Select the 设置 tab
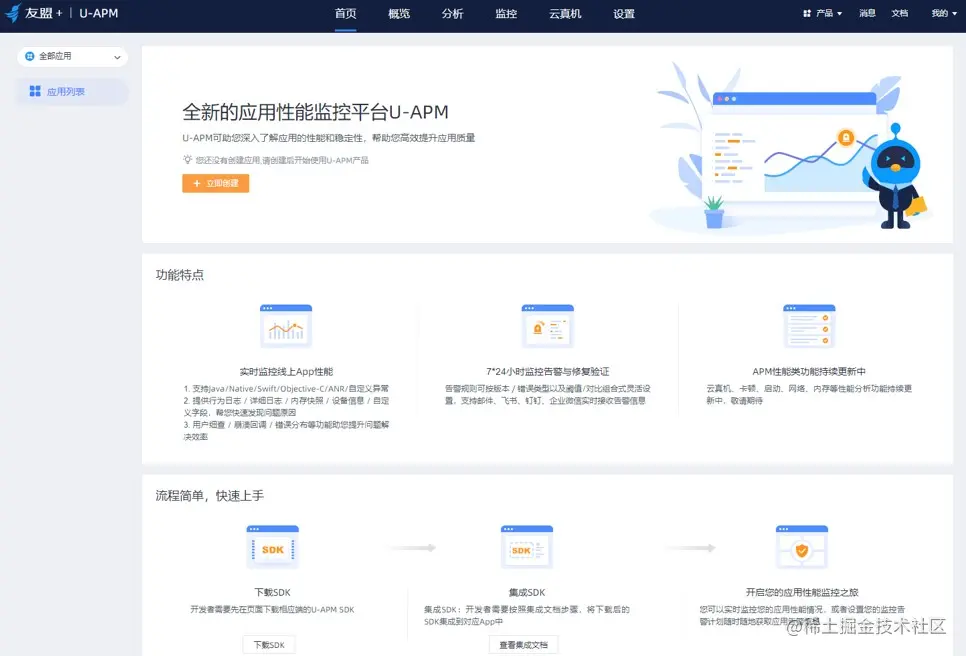Viewport: 966px width, 656px height. (x=623, y=14)
